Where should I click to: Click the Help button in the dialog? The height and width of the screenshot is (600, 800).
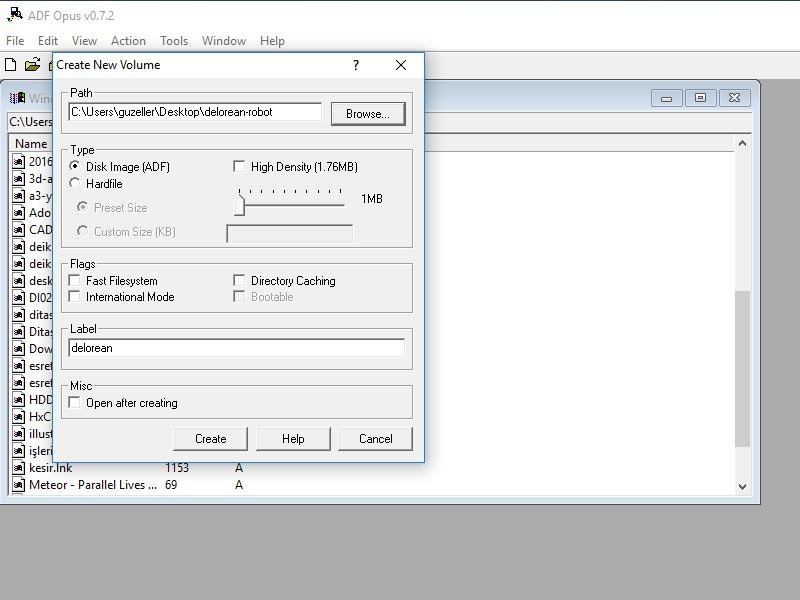pos(293,439)
